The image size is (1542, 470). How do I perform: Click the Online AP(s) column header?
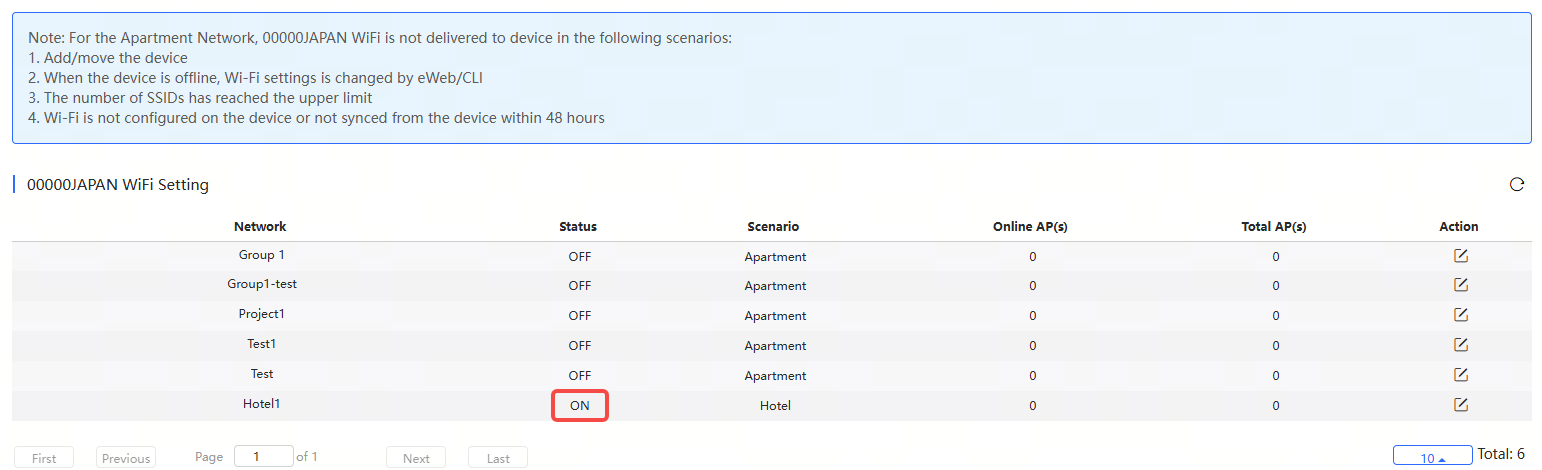coord(1030,226)
